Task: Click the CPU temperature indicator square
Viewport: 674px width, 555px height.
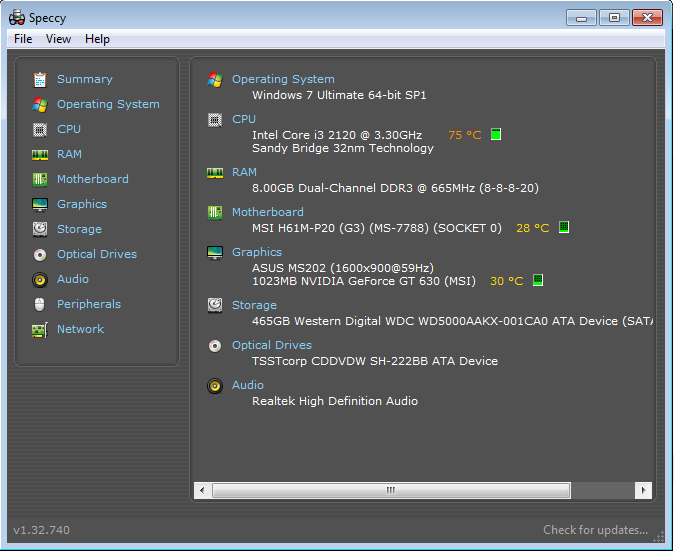Action: click(496, 134)
